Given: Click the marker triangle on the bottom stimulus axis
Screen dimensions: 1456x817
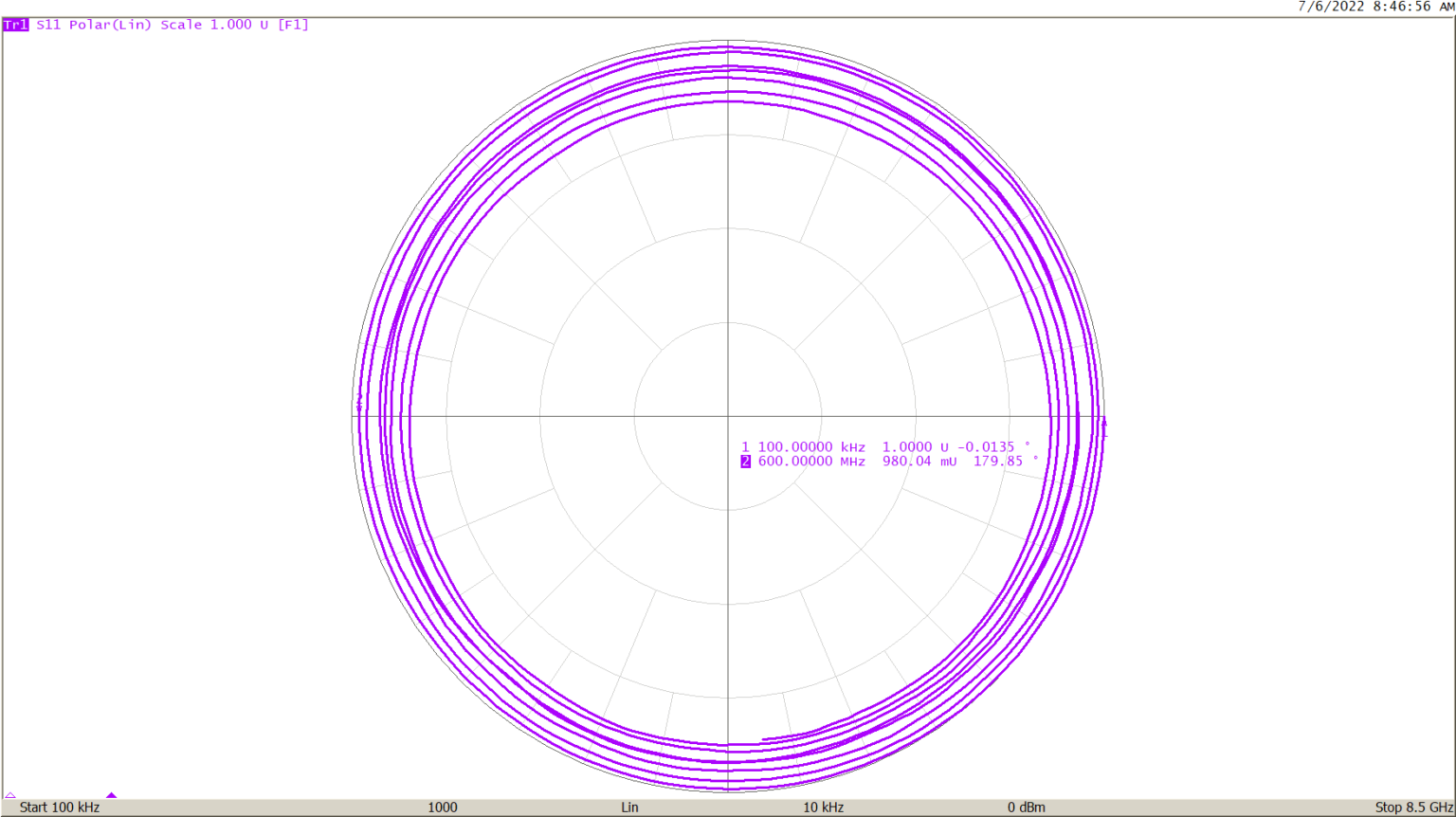Looking at the screenshot, I should point(111,797).
